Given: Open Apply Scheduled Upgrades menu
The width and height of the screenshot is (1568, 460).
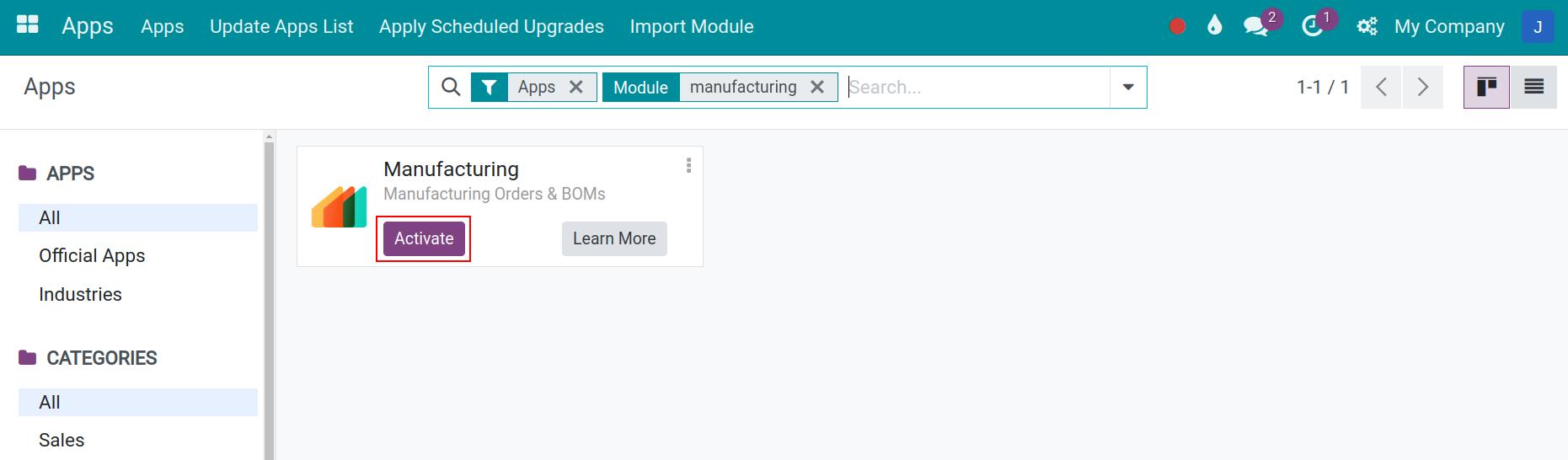Looking at the screenshot, I should (x=491, y=27).
